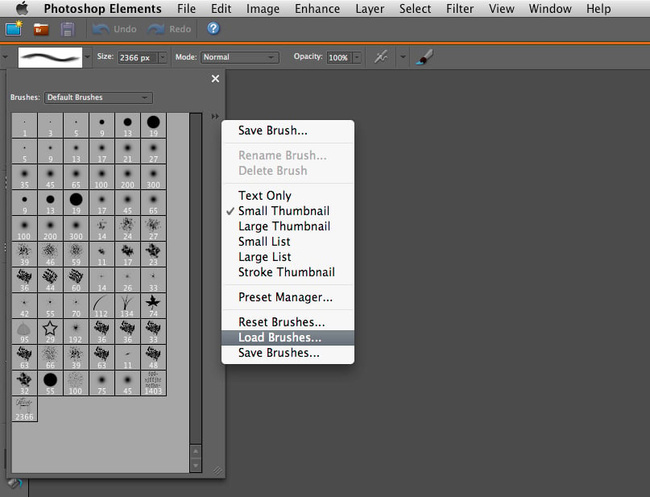
Task: Click Load Brushes menu item
Action: [280, 338]
